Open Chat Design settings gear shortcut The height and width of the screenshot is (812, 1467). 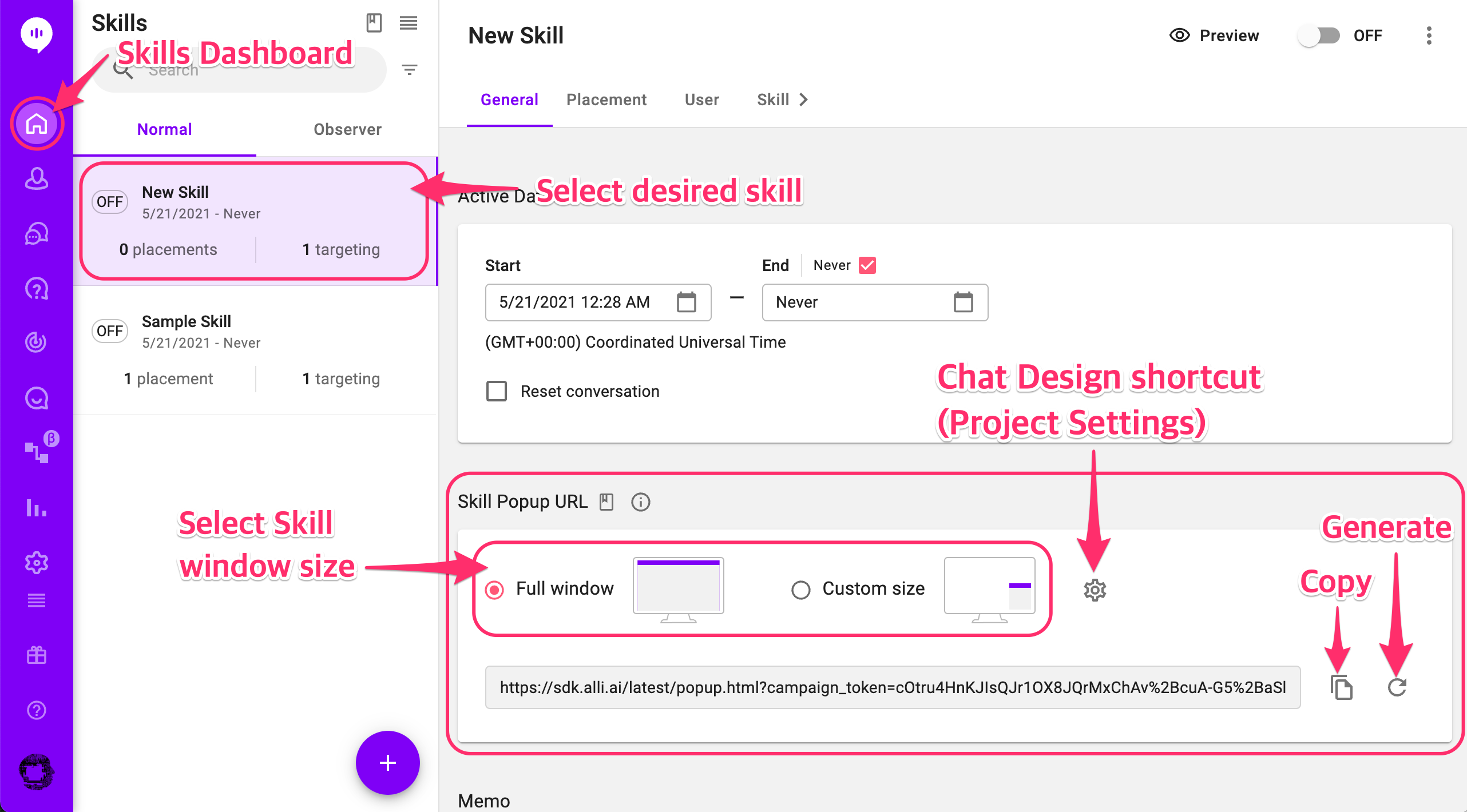[x=1095, y=590]
